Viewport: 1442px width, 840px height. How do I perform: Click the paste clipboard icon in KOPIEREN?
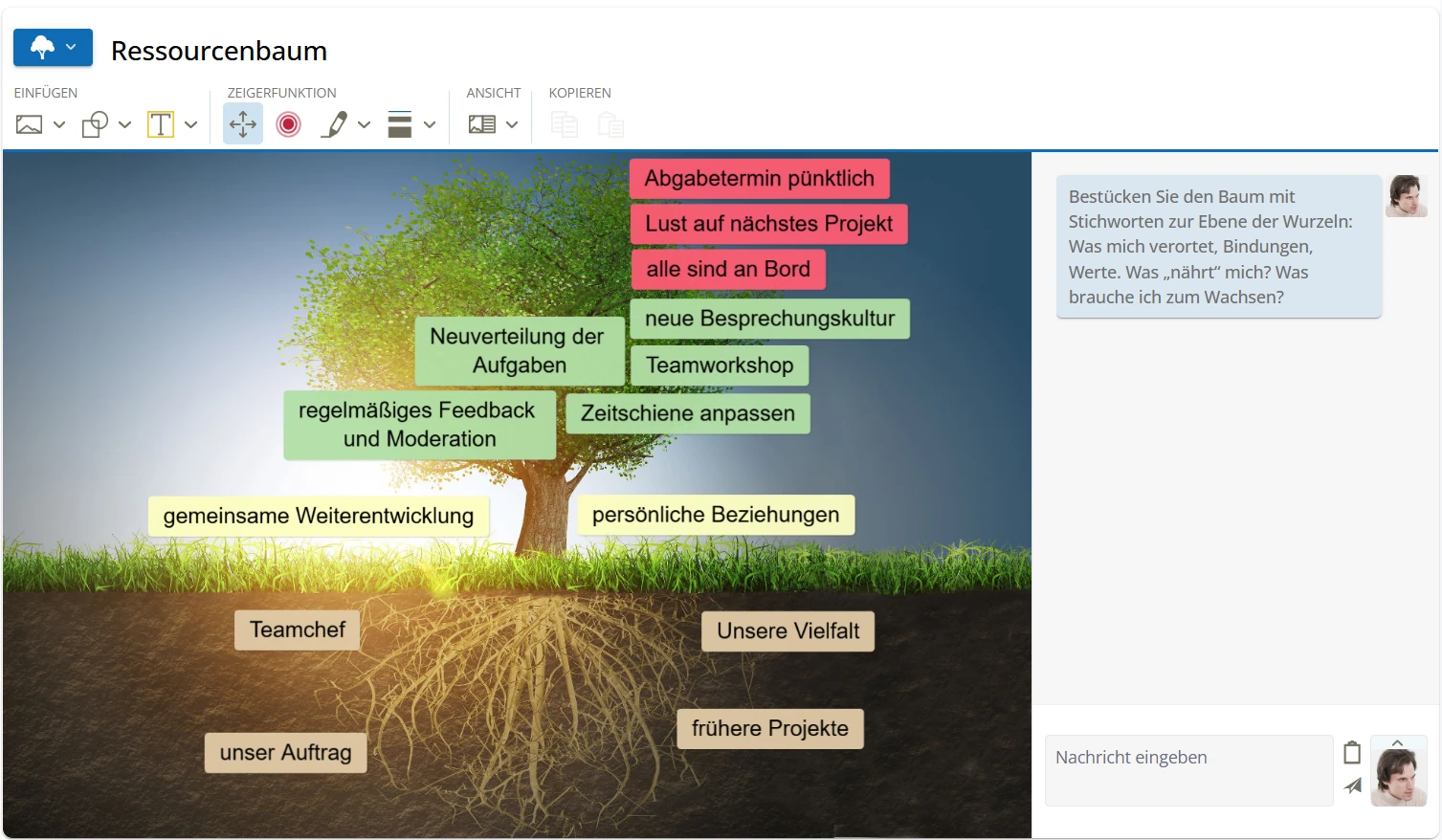[x=610, y=123]
